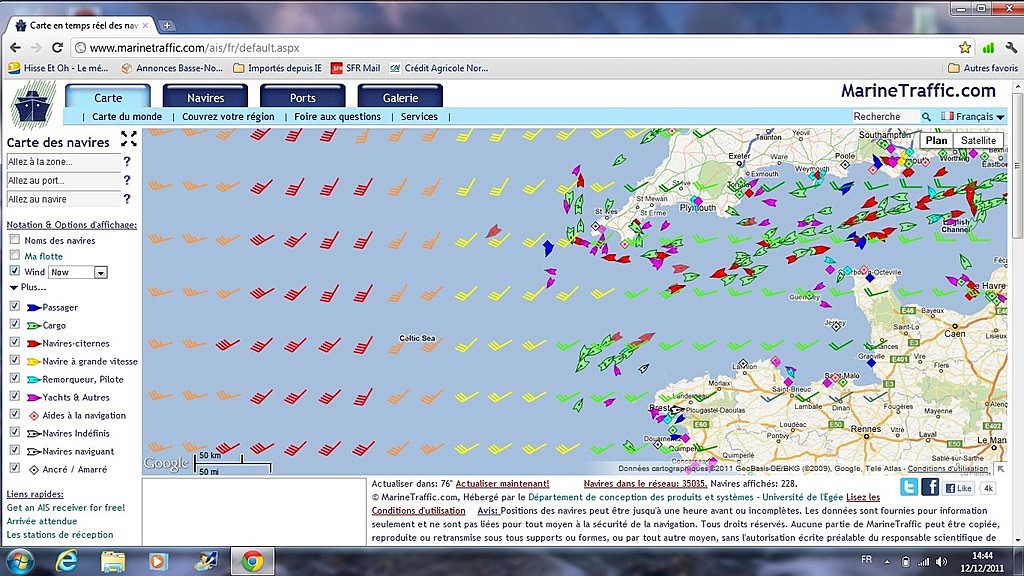Open help for 'Allez au port'
The height and width of the screenshot is (576, 1024).
click(x=127, y=180)
